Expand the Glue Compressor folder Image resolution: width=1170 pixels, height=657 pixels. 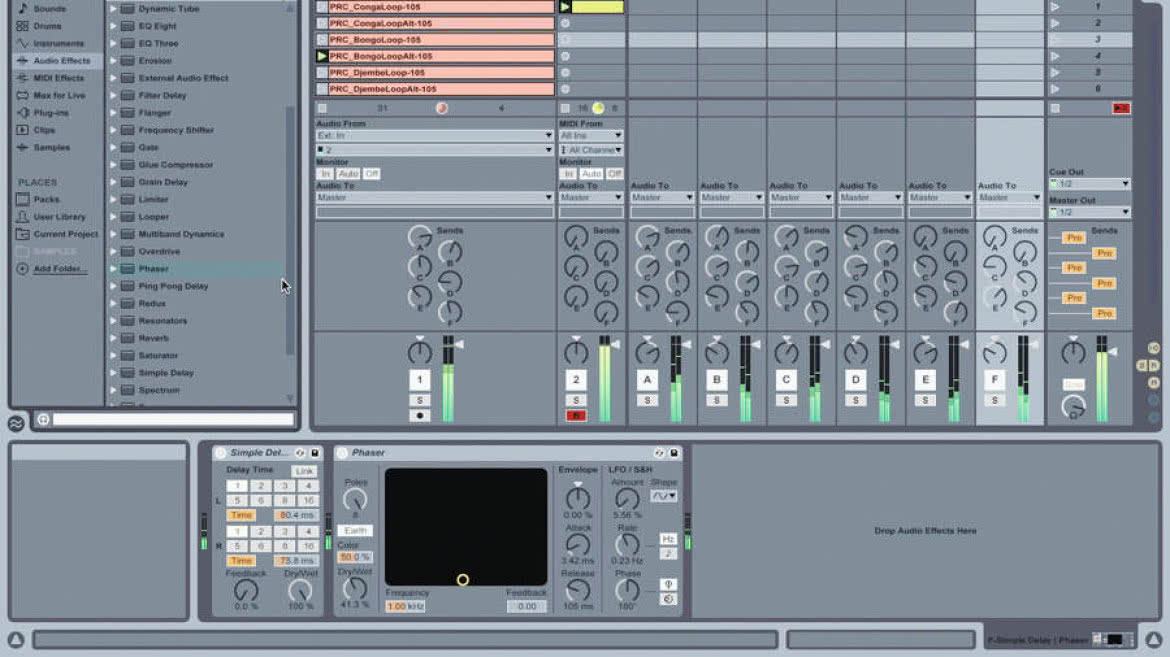point(113,165)
